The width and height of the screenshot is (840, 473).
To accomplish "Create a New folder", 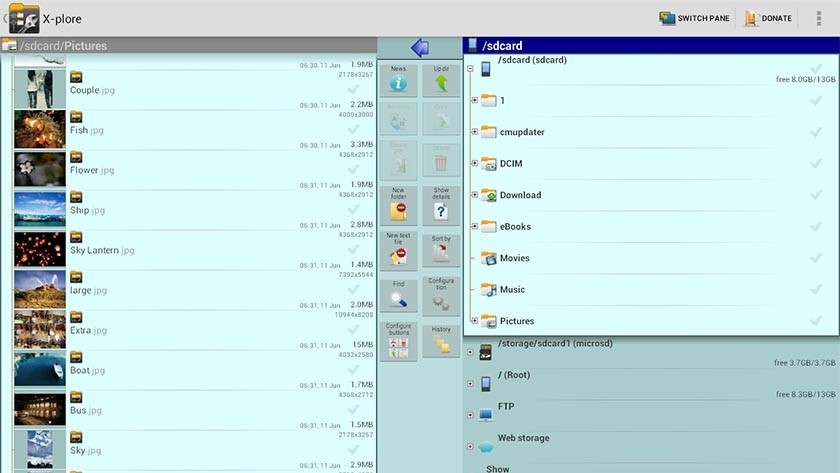I will click(x=398, y=205).
